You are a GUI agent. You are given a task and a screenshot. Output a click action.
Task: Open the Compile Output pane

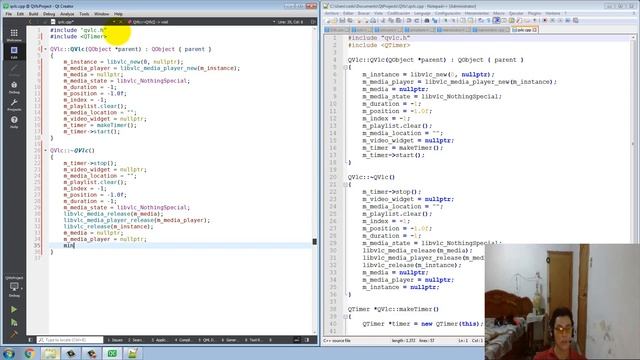pos(183,340)
